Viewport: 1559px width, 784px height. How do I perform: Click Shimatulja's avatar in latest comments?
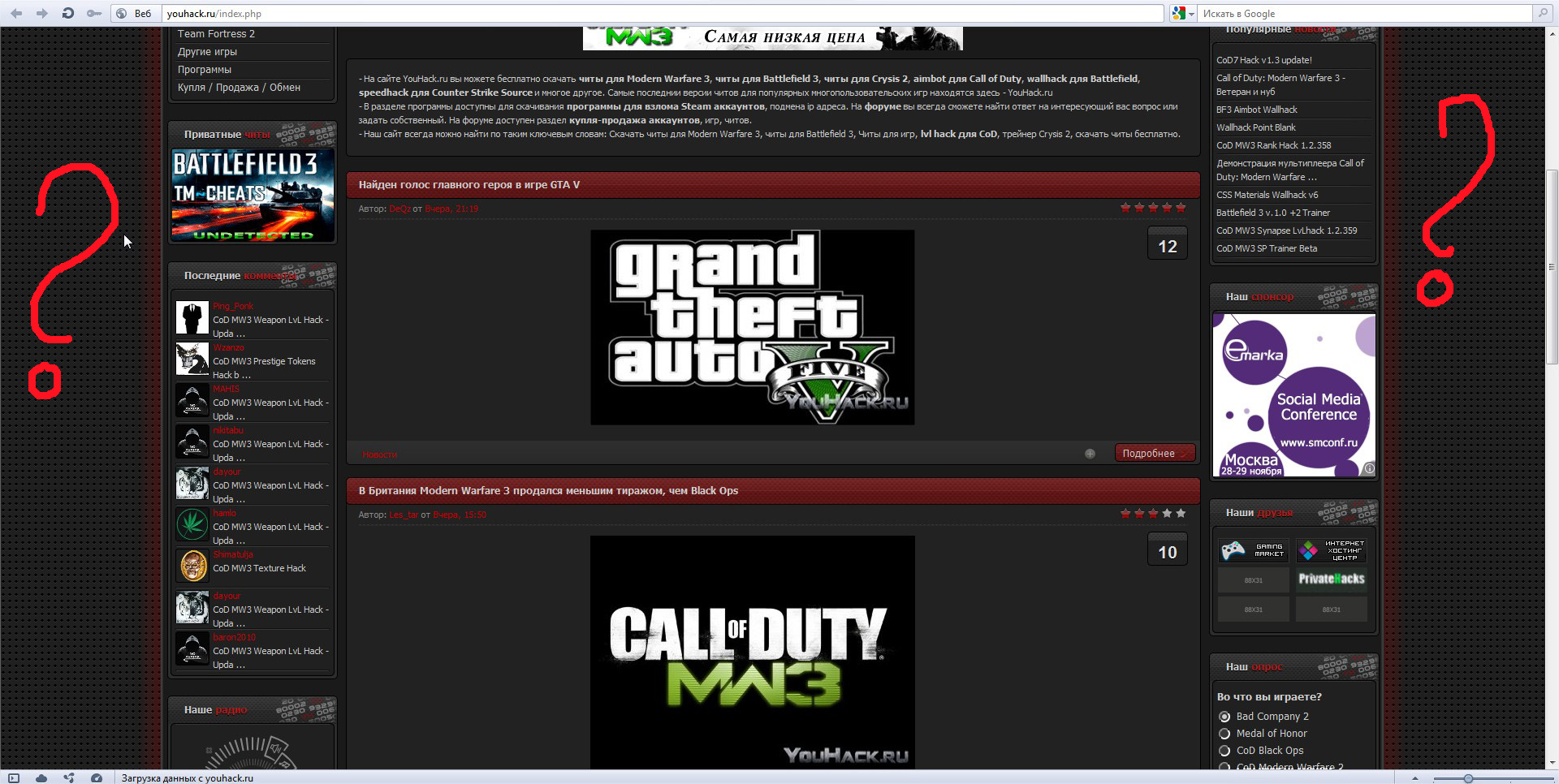point(192,566)
